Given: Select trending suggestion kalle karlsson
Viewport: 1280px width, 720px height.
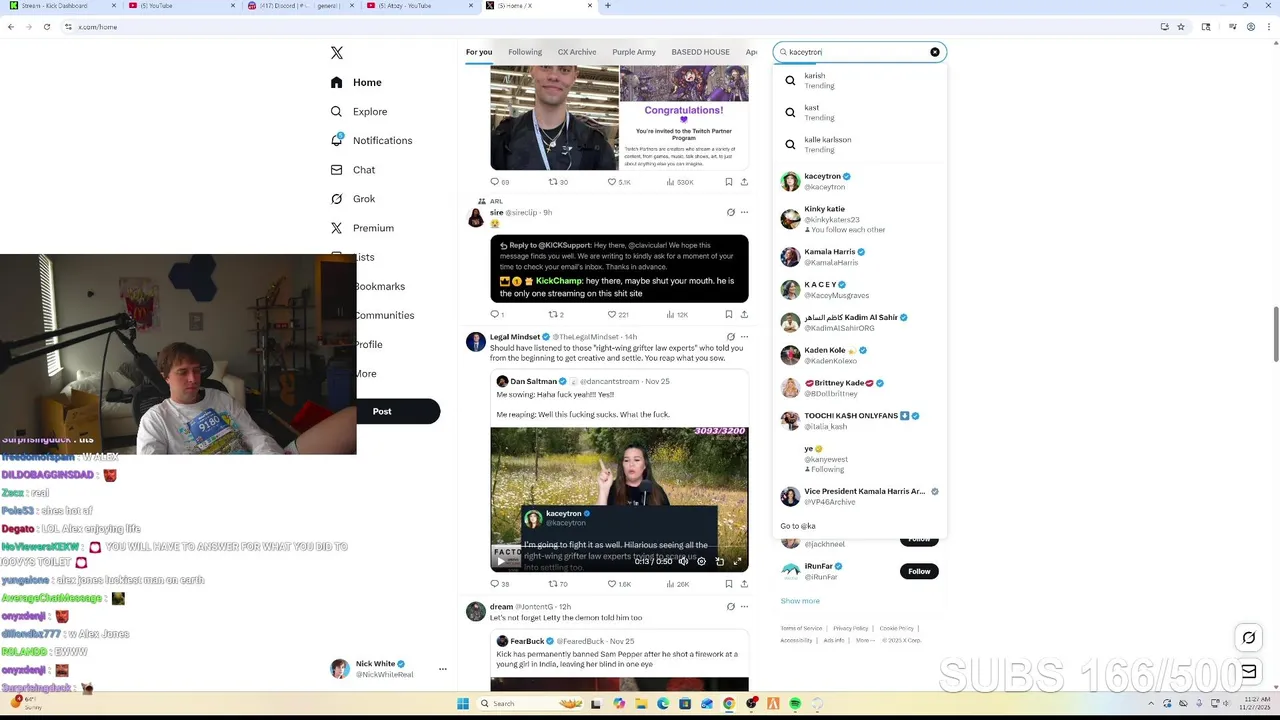Looking at the screenshot, I should [x=859, y=144].
